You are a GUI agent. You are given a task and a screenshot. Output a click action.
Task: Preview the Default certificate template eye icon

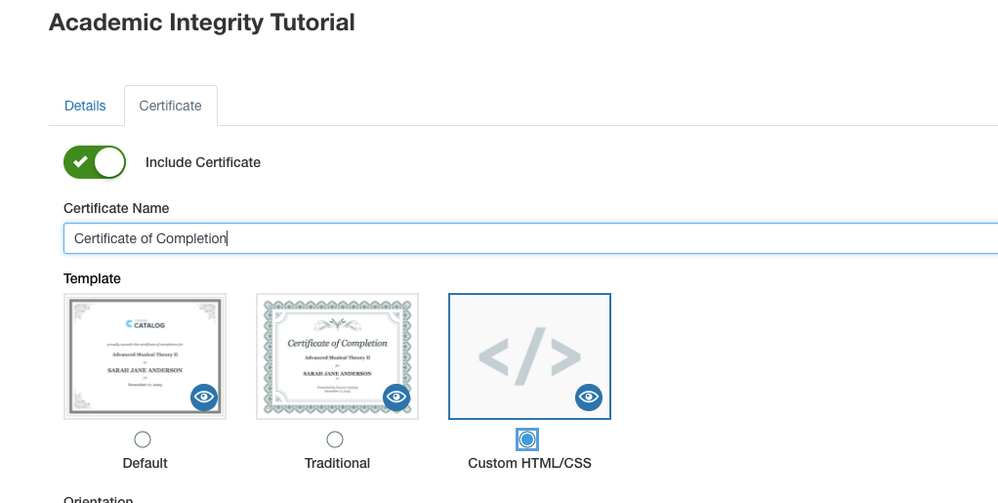coord(204,397)
